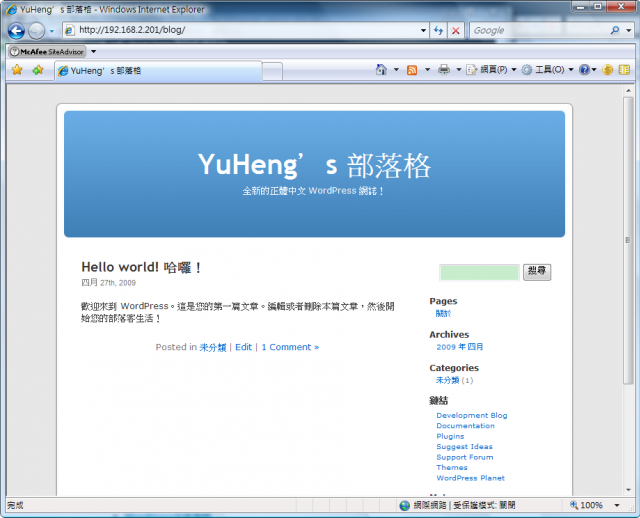Click the Help question mark icon
This screenshot has height=518, width=640.
[584, 70]
